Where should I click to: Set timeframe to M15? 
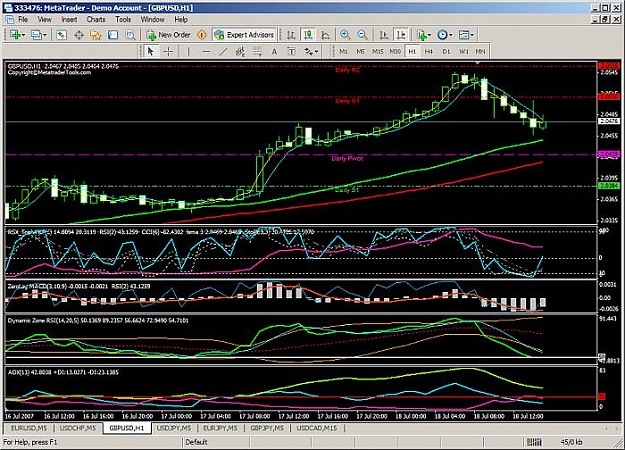(x=377, y=51)
